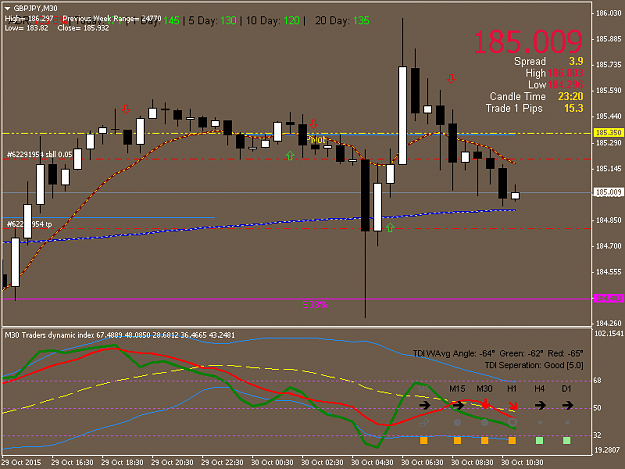This screenshot has height=469, width=625.
Task: Click the white 185.009 current price axis tag
Action: point(609,192)
